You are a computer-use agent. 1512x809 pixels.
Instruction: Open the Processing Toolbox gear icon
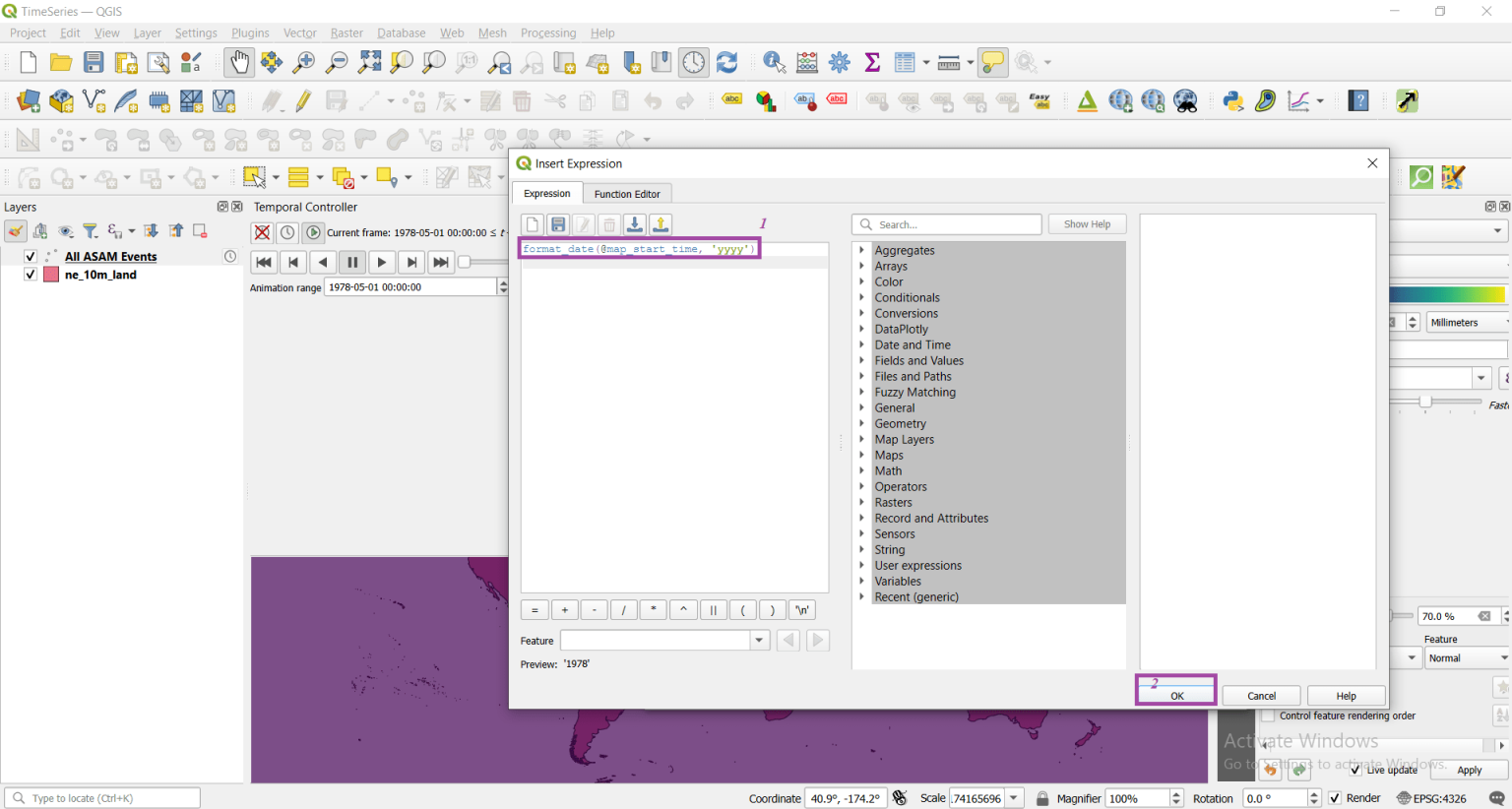click(840, 61)
